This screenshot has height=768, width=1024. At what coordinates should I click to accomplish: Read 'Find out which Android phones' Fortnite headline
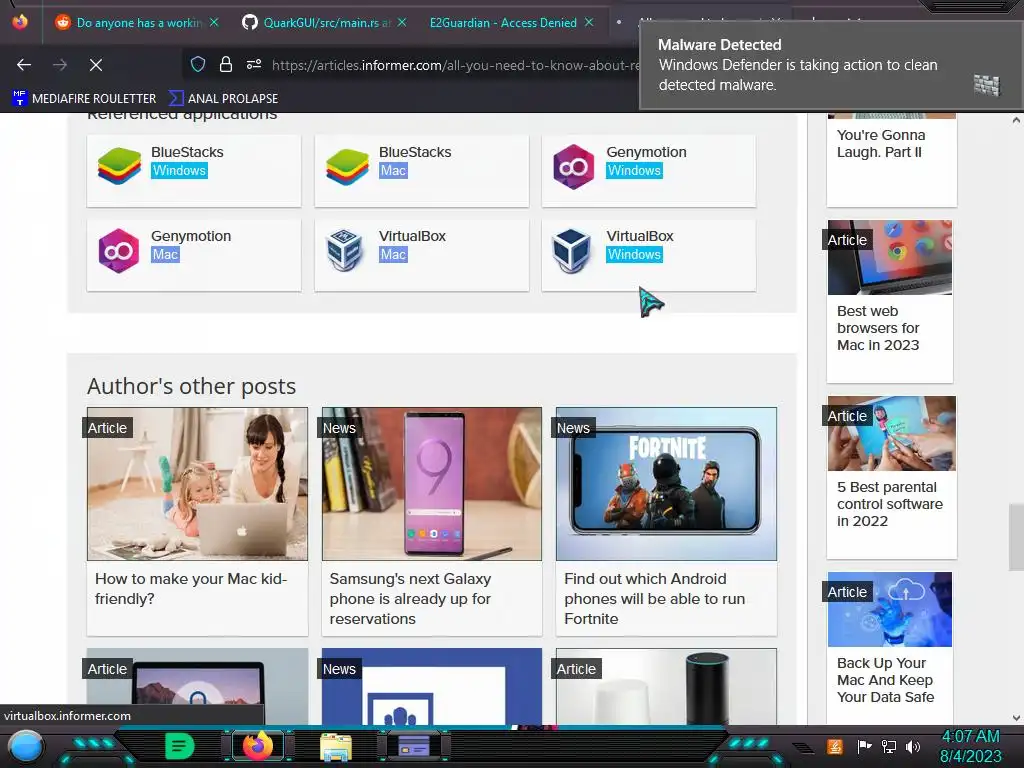click(654, 598)
